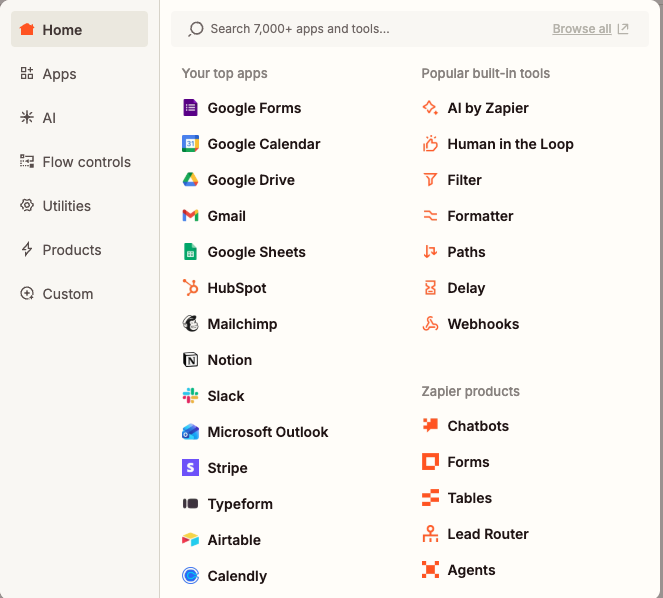Image resolution: width=663 pixels, height=598 pixels.
Task: Select the Products category
Action: (60, 250)
